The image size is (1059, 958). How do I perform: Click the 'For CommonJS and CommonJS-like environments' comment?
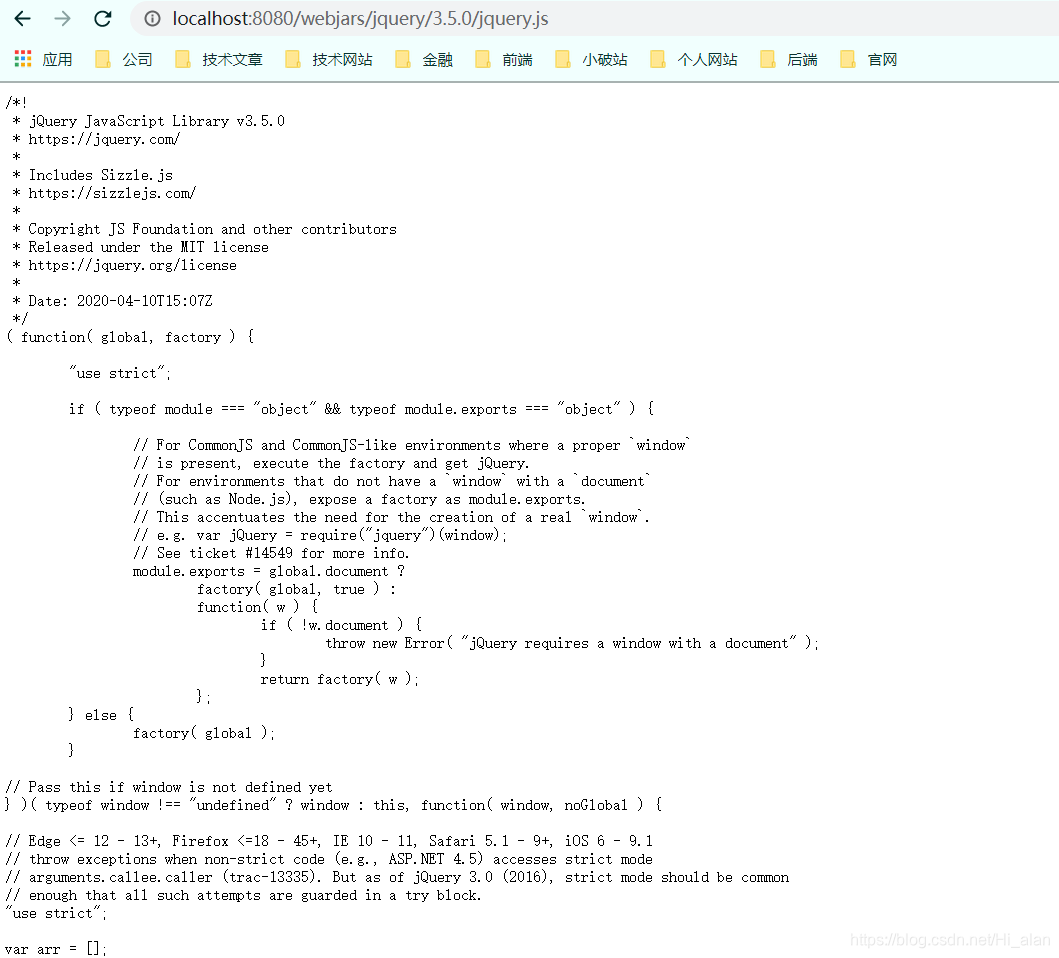[x=411, y=445]
